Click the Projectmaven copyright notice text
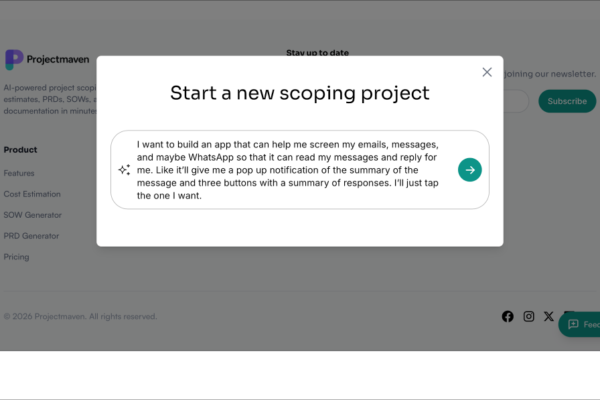This screenshot has width=600, height=400. pos(80,317)
